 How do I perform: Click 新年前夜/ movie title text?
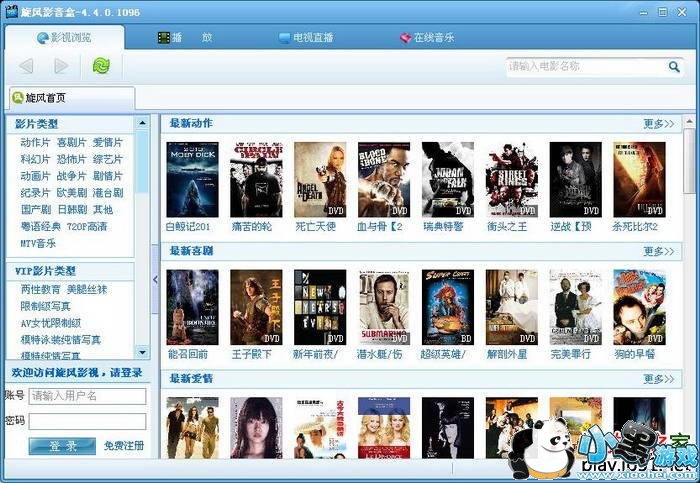(x=315, y=354)
